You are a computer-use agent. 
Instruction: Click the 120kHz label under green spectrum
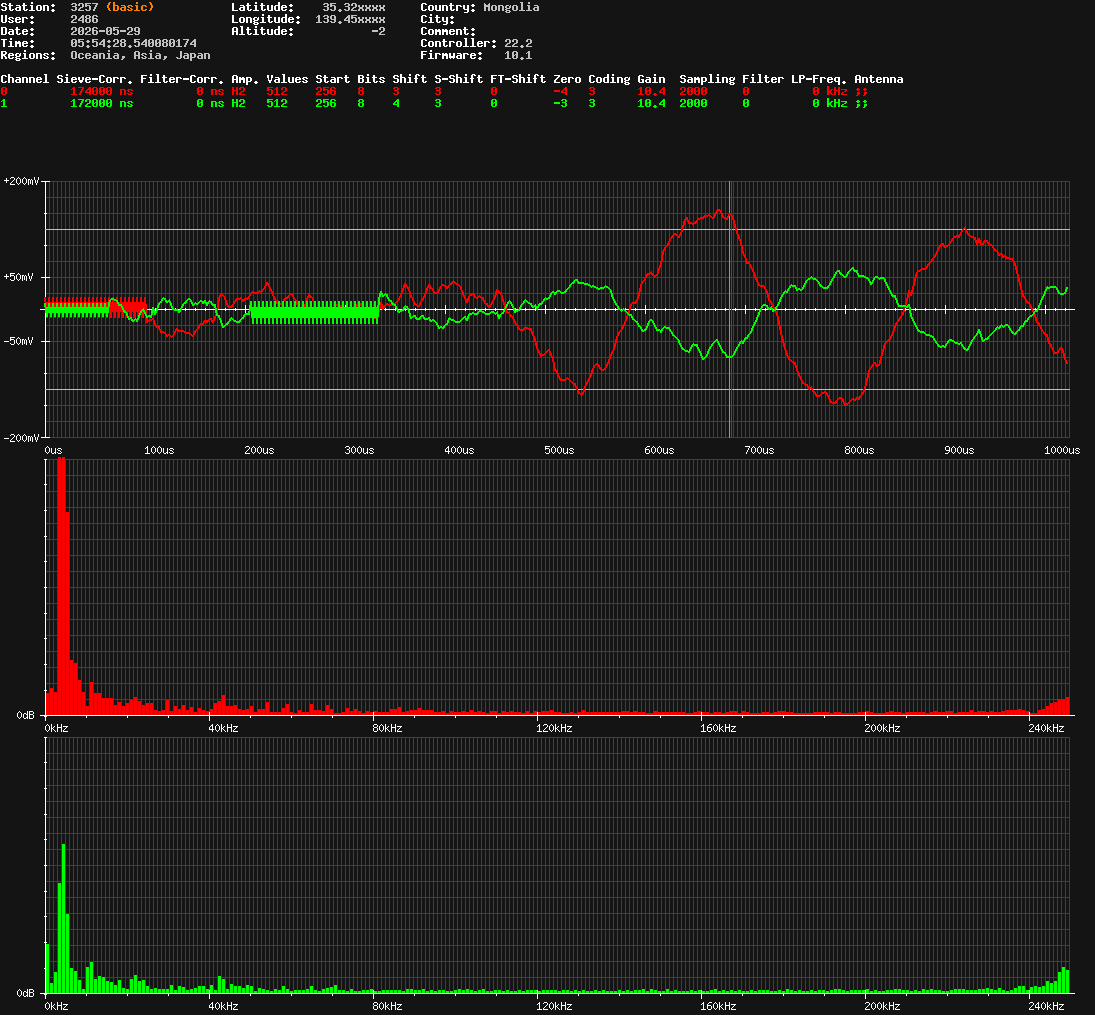(554, 1006)
